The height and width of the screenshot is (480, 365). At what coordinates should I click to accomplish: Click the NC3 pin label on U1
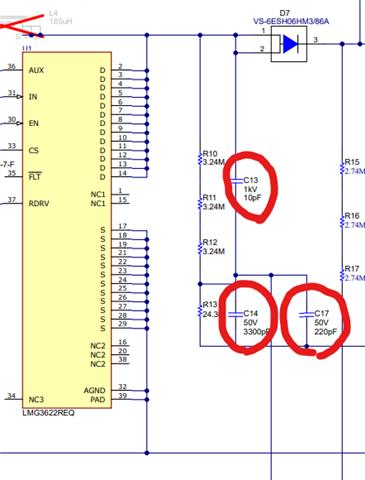click(x=36, y=399)
